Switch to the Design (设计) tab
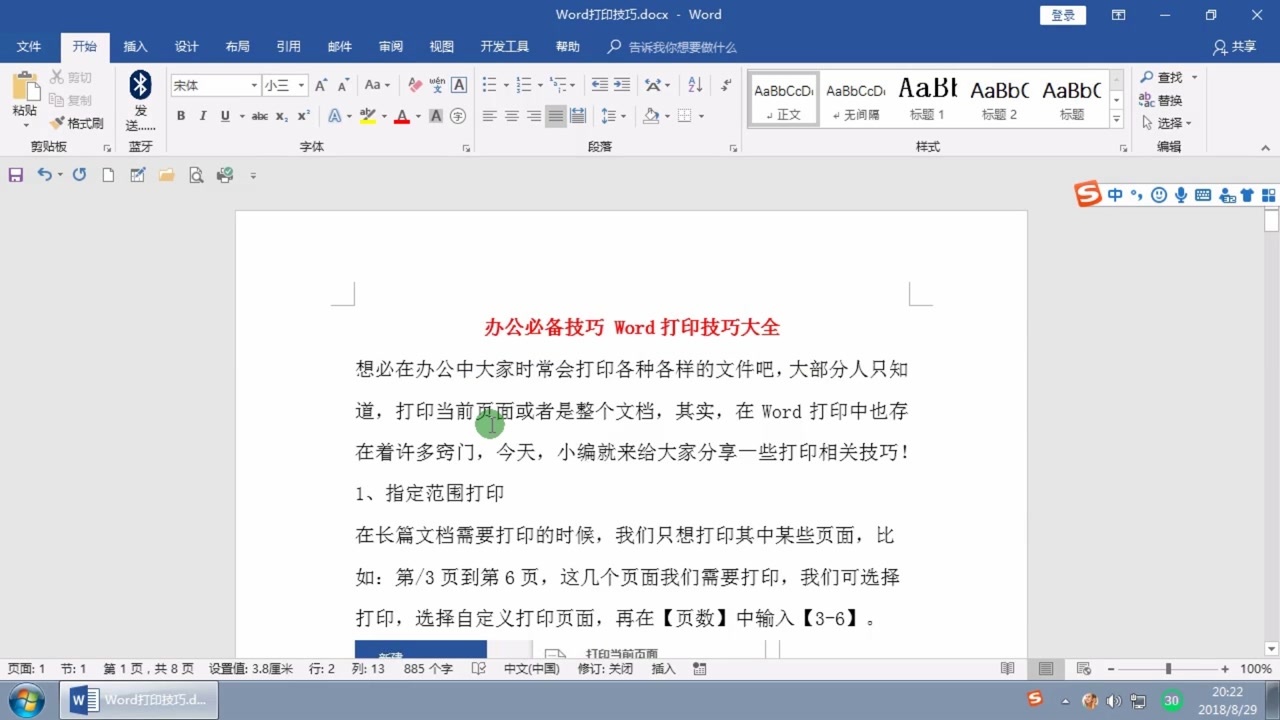Image resolution: width=1280 pixels, height=720 pixels. click(x=187, y=47)
